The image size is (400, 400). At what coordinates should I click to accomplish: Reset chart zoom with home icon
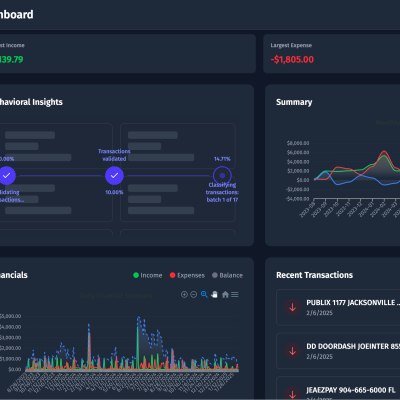coord(225,294)
